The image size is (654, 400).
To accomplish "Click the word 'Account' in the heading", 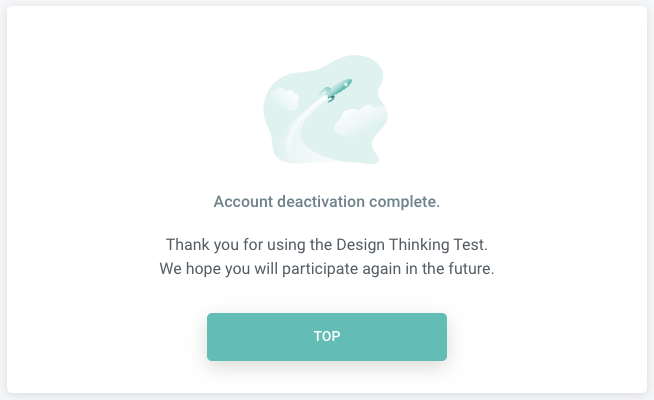I will [243, 201].
